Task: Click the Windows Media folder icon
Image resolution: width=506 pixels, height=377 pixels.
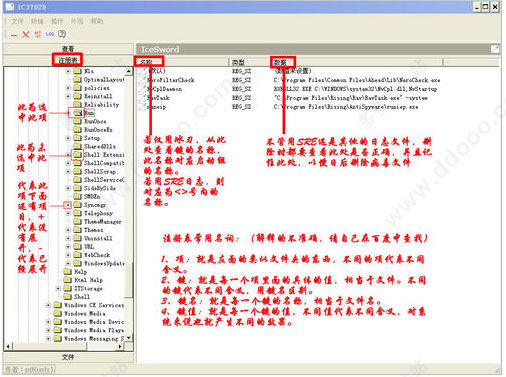Action: pyautogui.click(x=58, y=313)
